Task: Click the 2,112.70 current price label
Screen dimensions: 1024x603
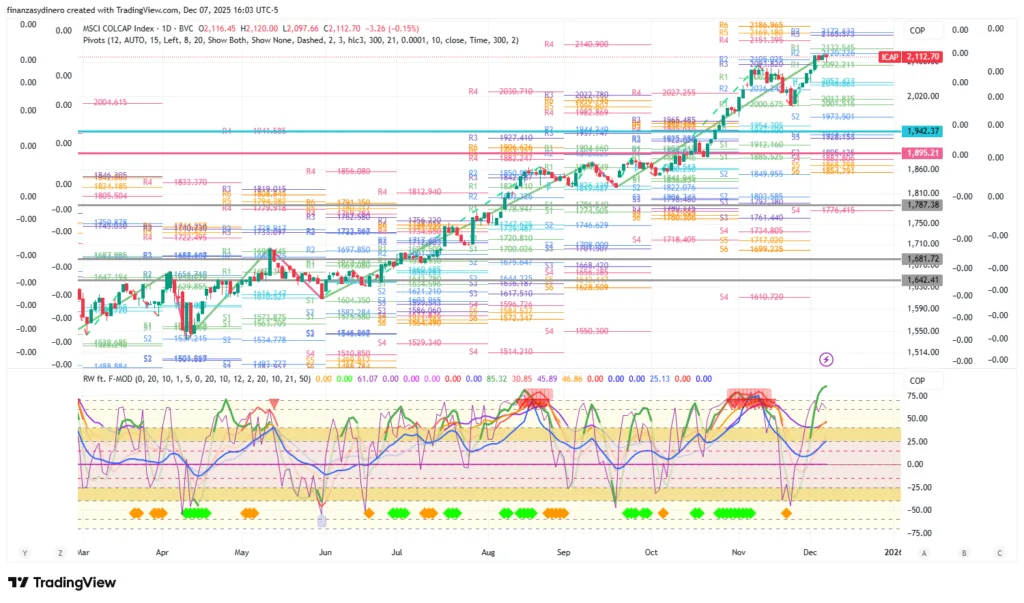Action: point(924,57)
